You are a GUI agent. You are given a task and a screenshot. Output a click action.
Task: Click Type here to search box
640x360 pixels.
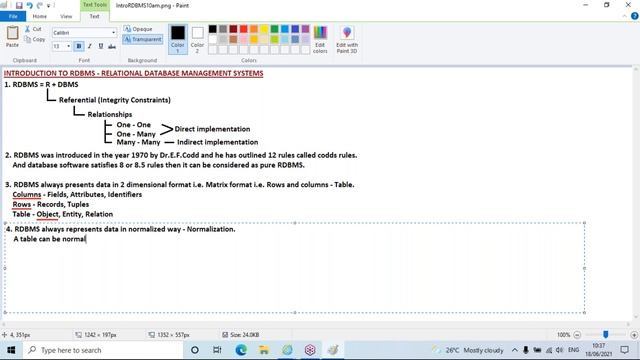[102, 350]
